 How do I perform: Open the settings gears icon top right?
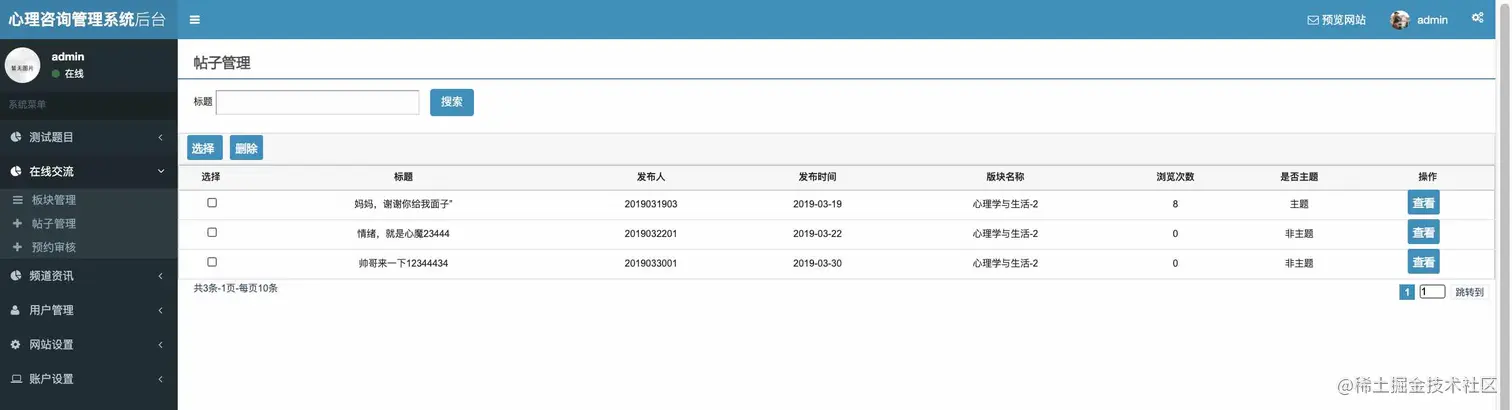[x=1477, y=18]
